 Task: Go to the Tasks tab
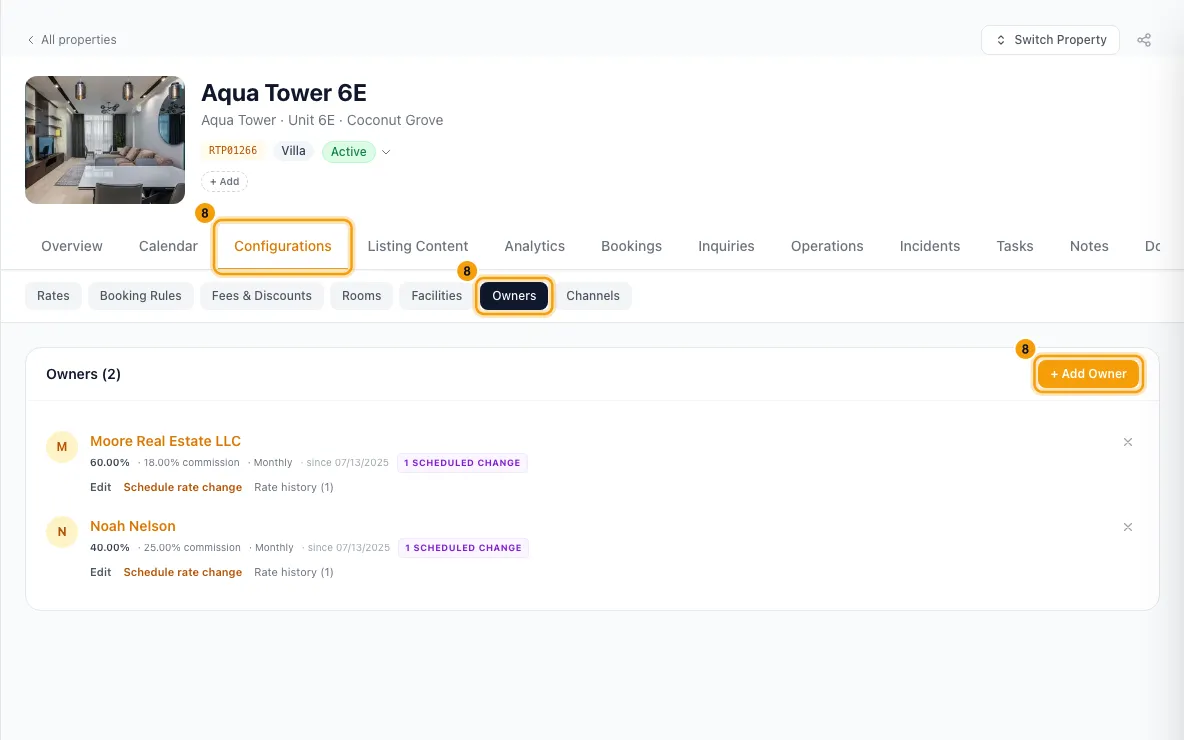pos(1014,246)
